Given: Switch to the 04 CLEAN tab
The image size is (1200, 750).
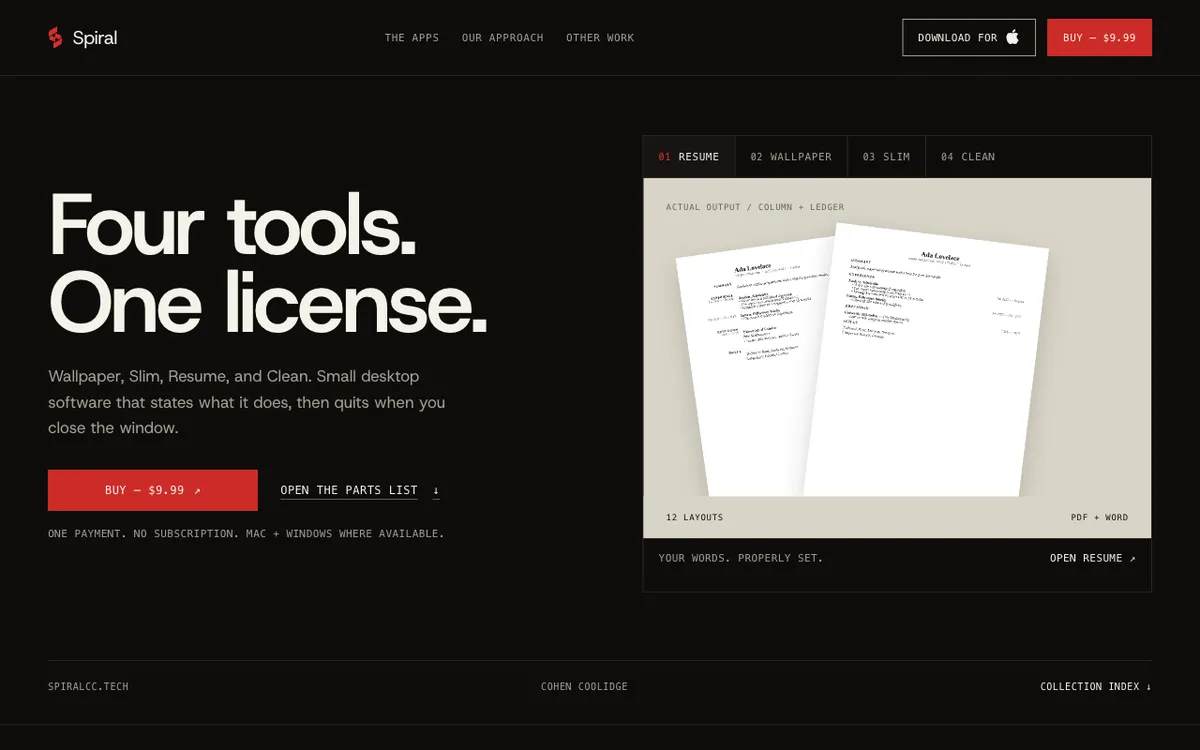Looking at the screenshot, I should click(968, 157).
